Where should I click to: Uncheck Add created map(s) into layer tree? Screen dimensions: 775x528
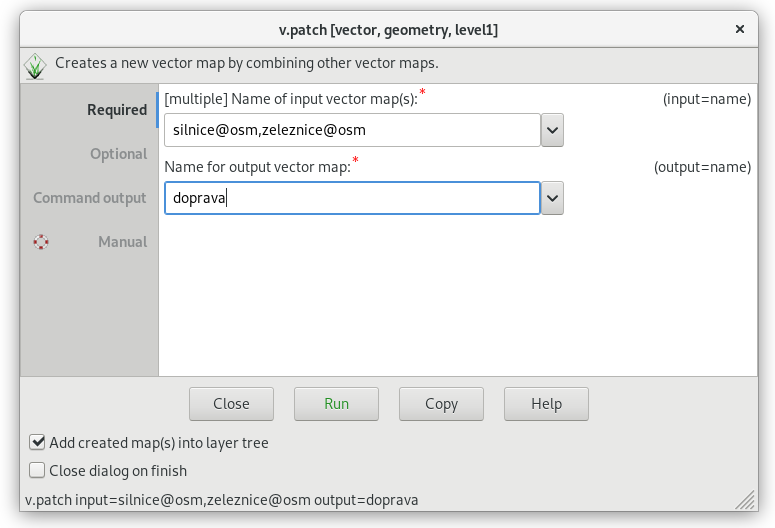37,442
